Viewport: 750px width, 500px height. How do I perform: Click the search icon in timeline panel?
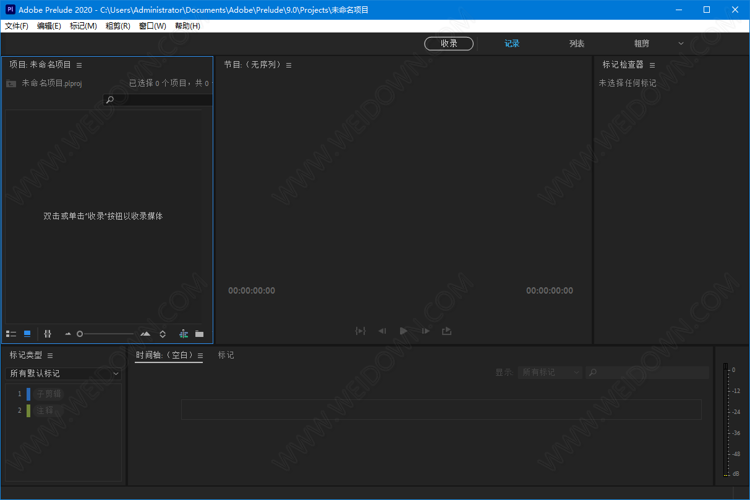coord(593,372)
